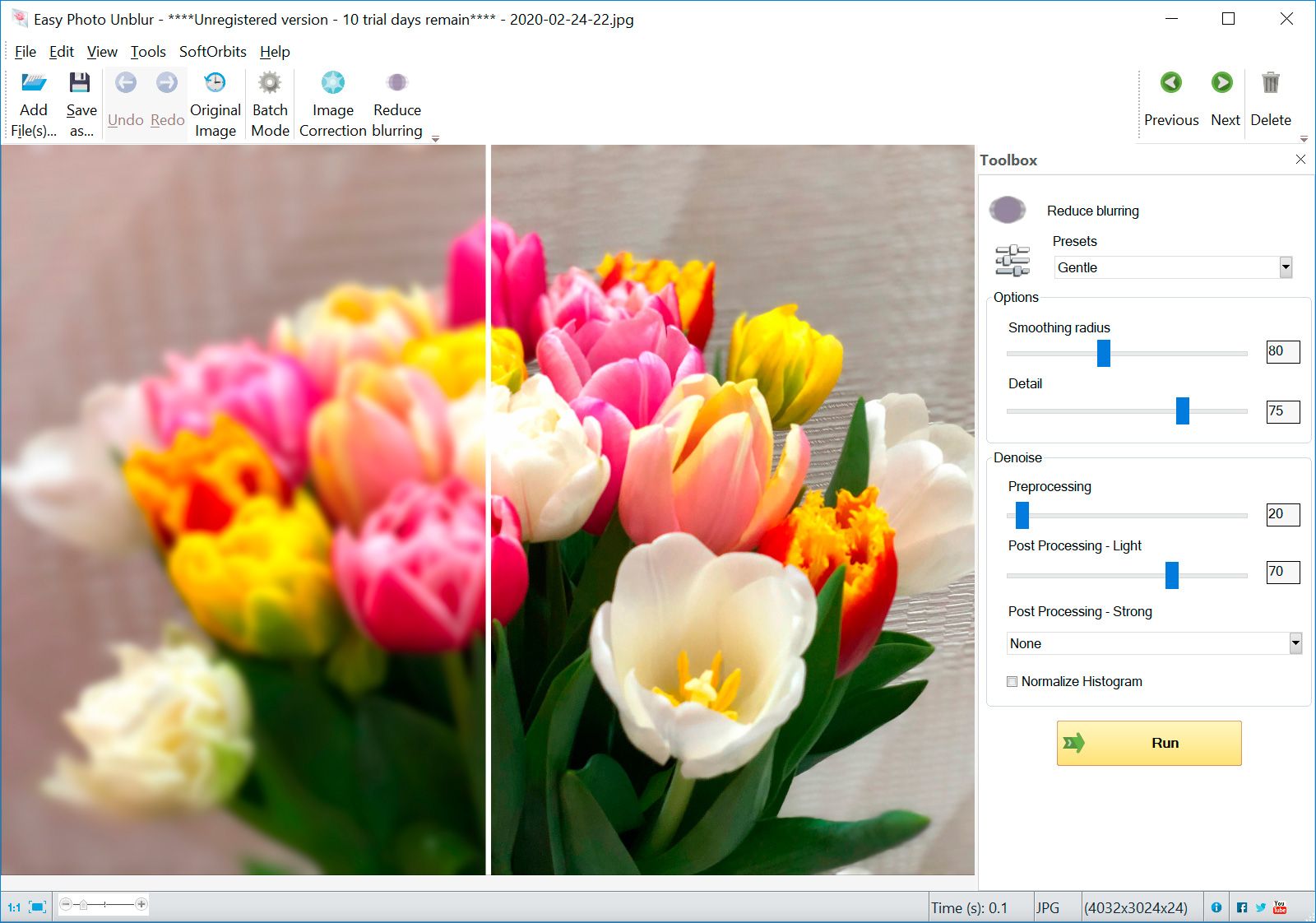Open the Tools menu
This screenshot has width=1316, height=923.
coord(148,51)
